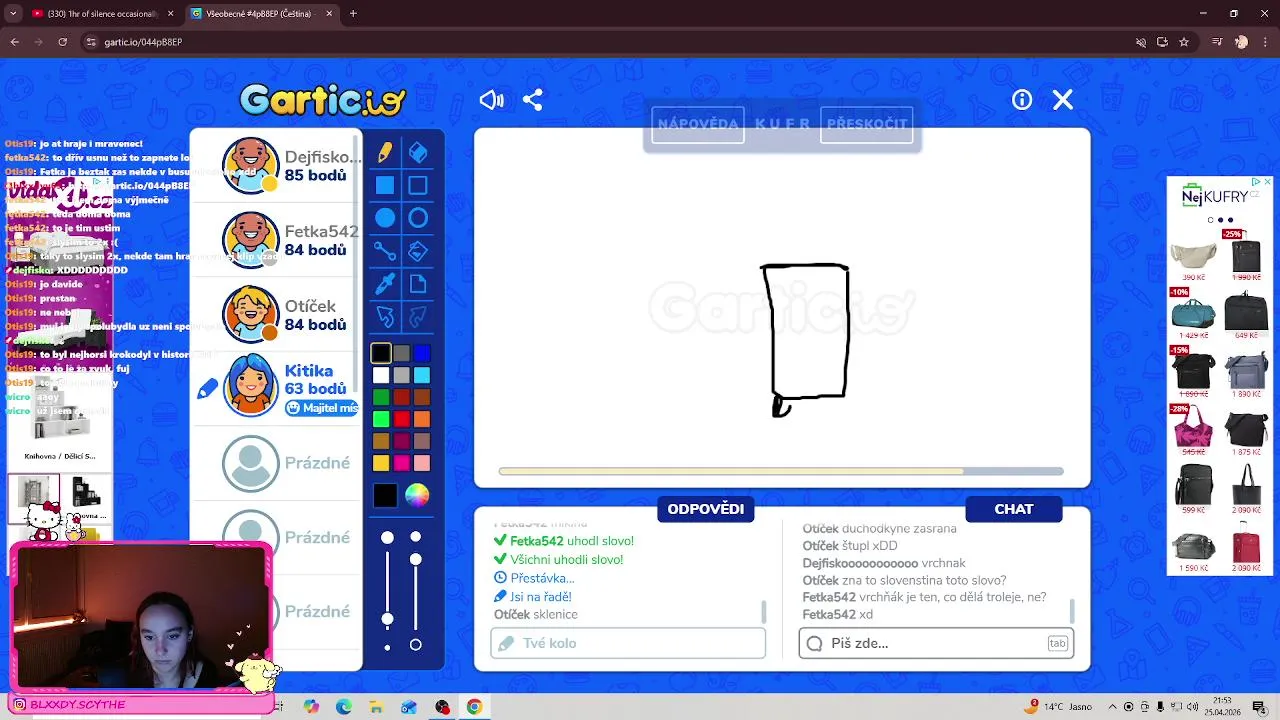Mute game sound with the speaker icon
Image resolution: width=1280 pixels, height=720 pixels.
(491, 100)
